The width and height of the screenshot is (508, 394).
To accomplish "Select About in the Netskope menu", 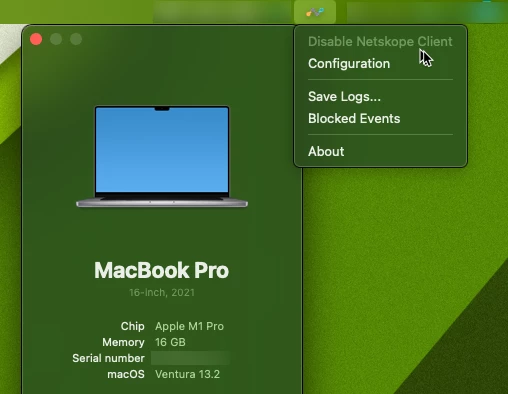I will [x=326, y=152].
